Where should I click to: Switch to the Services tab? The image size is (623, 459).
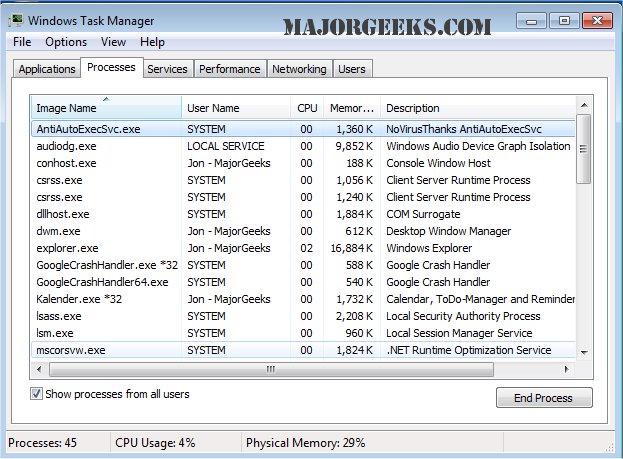tap(167, 69)
